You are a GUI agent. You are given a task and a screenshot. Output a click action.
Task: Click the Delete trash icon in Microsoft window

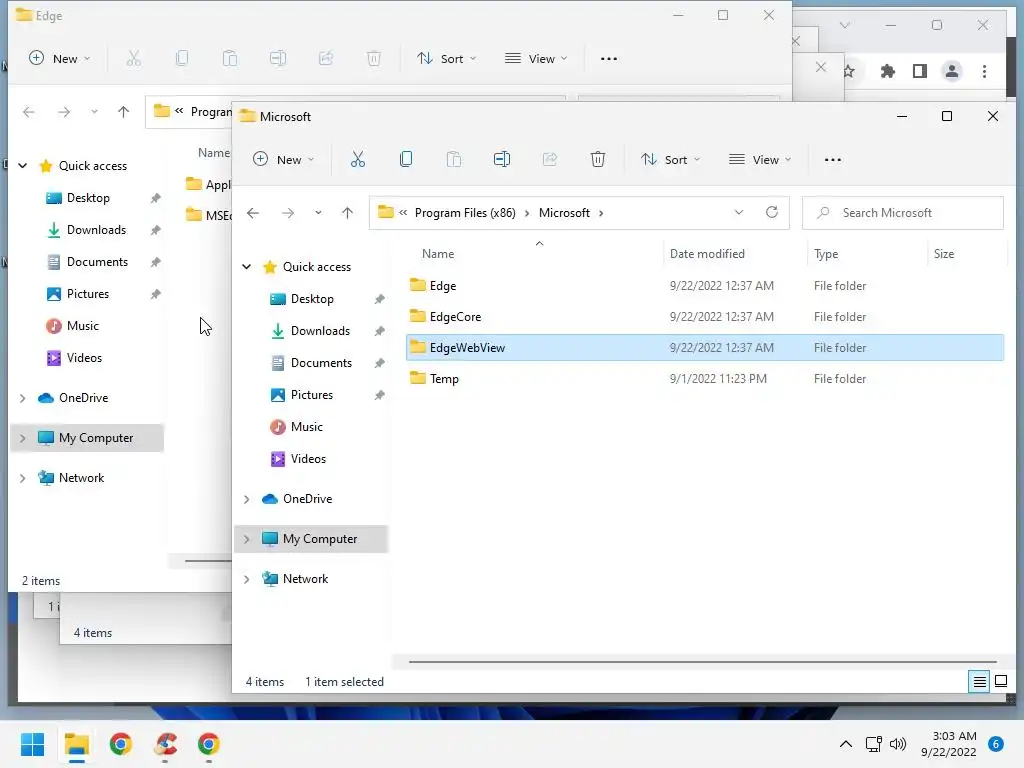[x=598, y=159]
